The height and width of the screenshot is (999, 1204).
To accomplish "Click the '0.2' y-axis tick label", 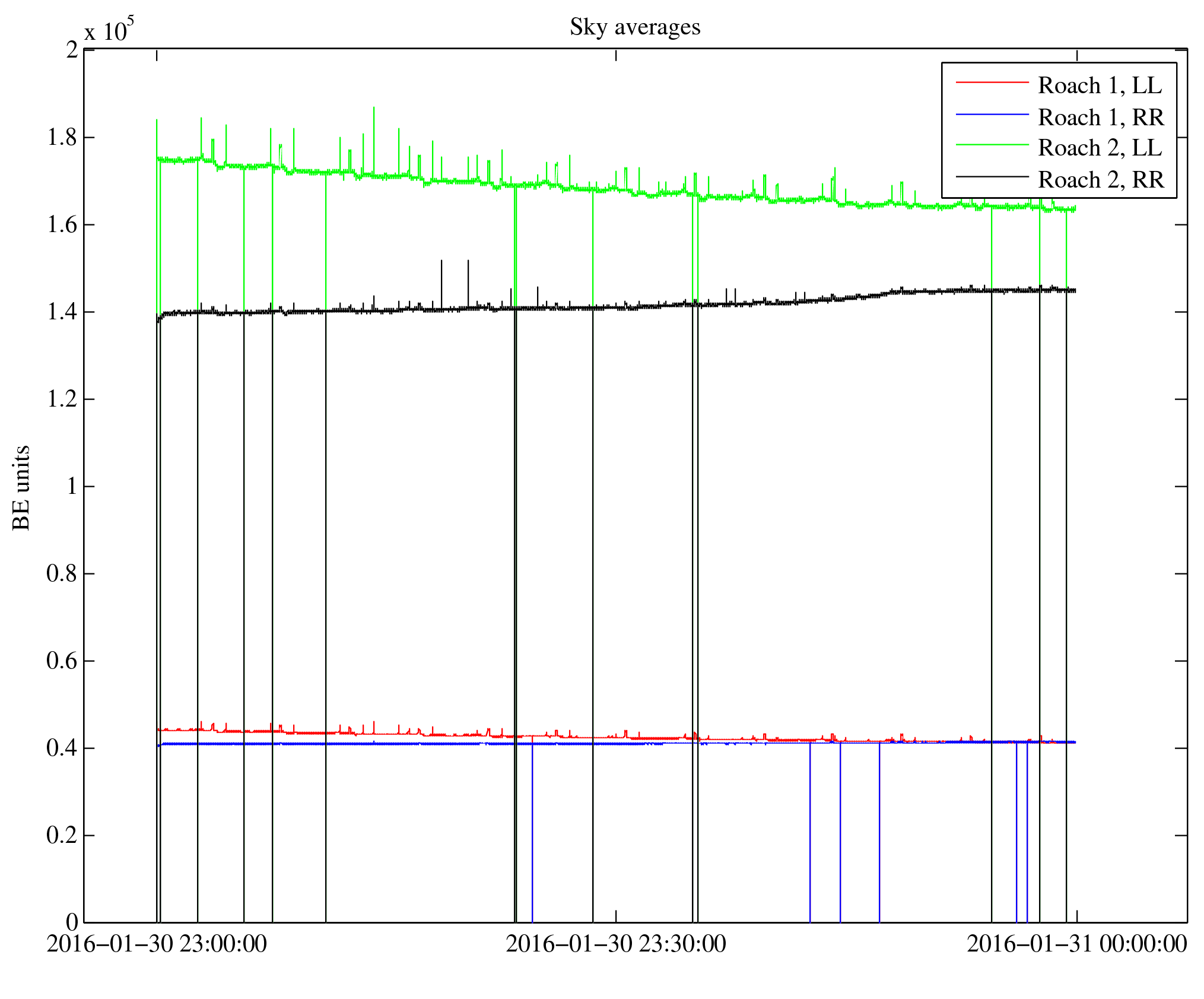I will pos(62,835).
